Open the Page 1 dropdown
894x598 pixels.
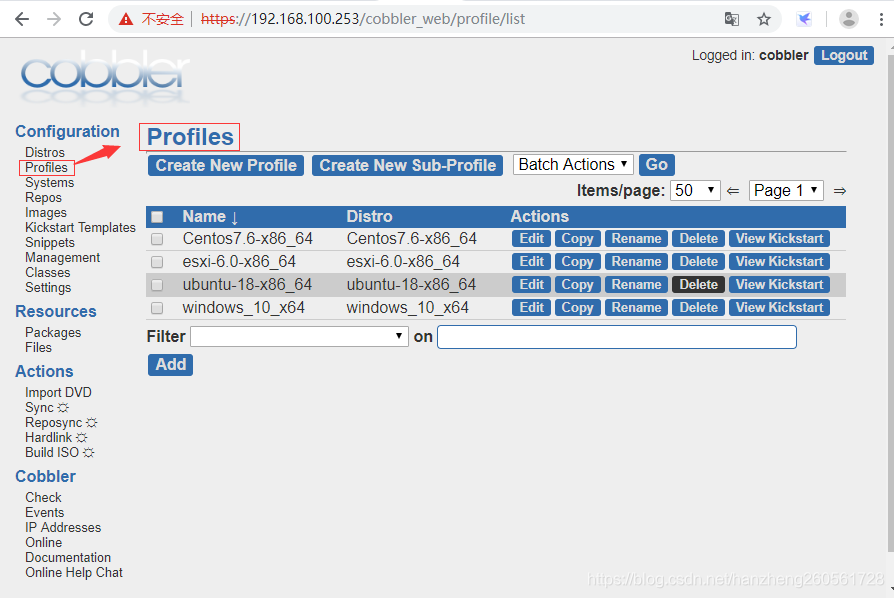[786, 190]
